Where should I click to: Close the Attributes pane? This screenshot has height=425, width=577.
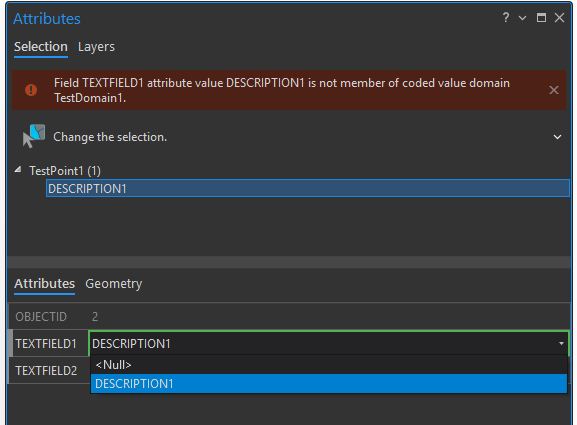pos(559,18)
